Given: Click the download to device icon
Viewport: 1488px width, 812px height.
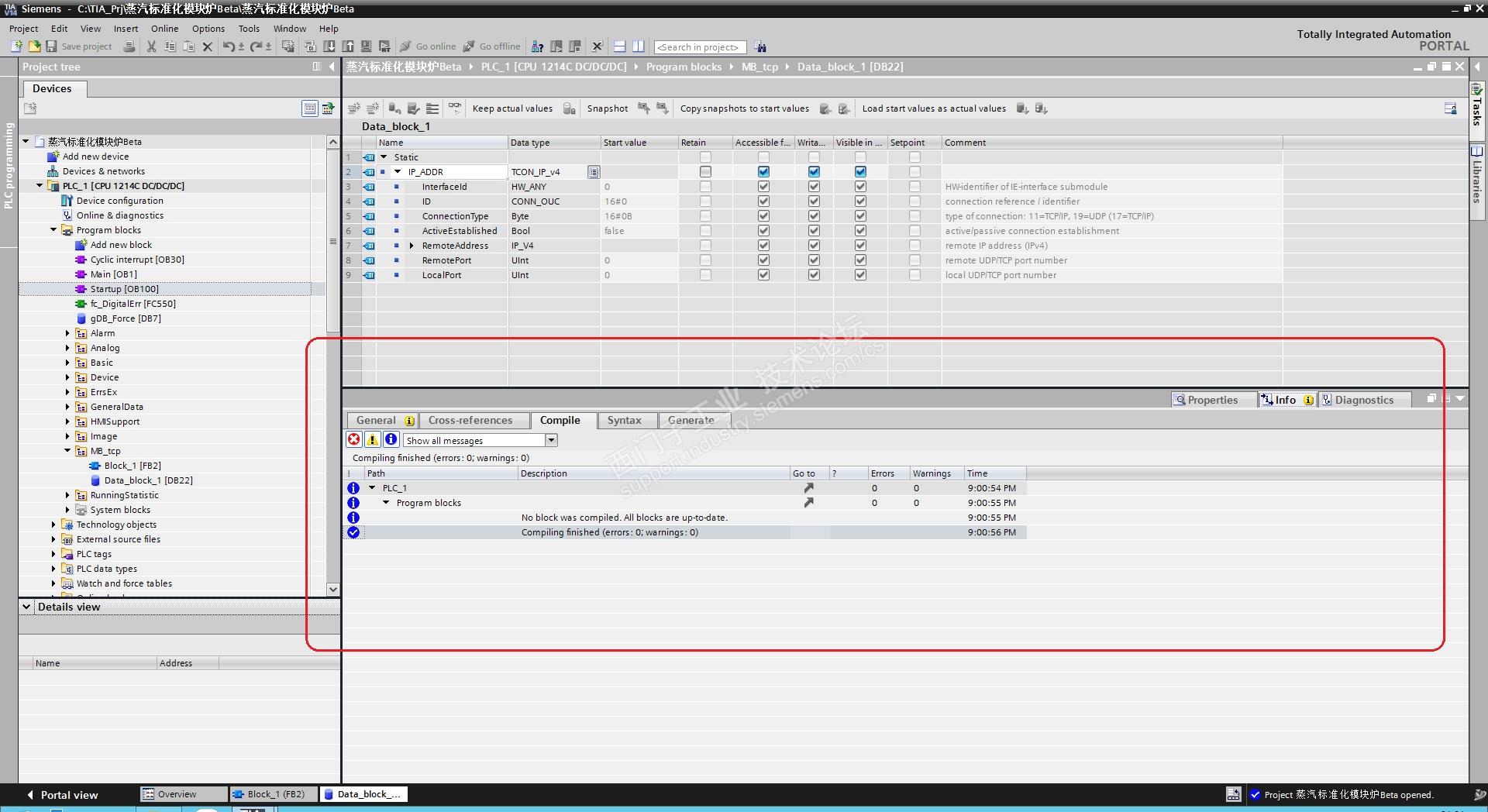Looking at the screenshot, I should pyautogui.click(x=329, y=46).
